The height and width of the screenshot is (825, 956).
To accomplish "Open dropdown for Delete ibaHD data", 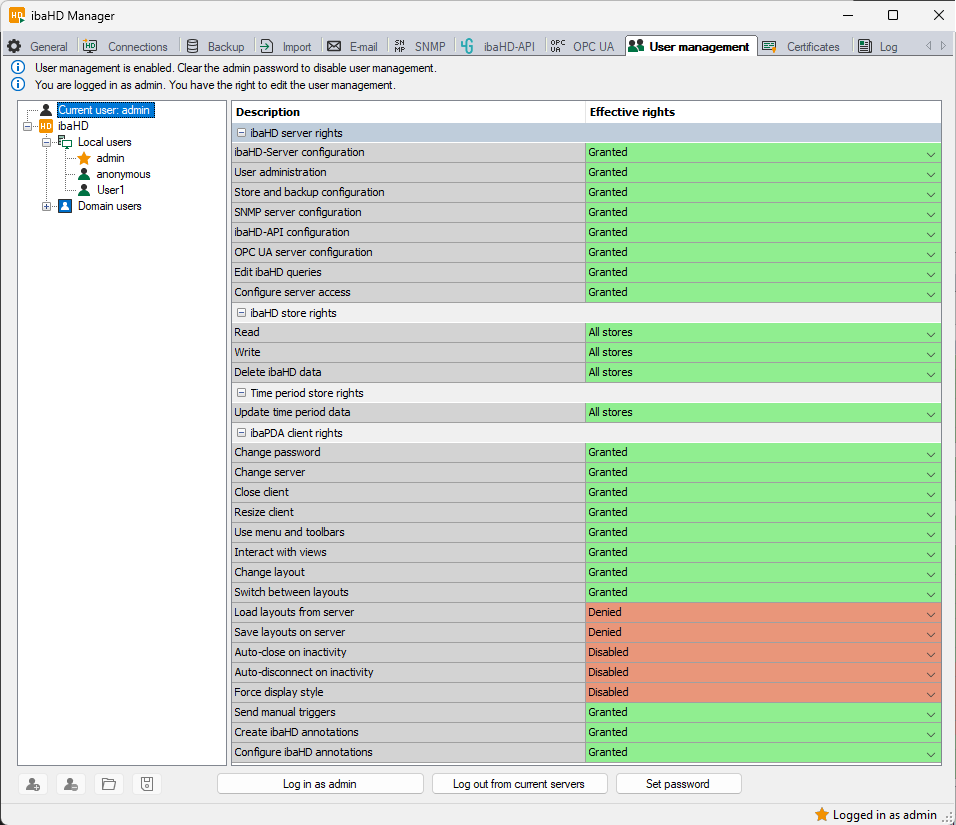I will click(x=930, y=373).
